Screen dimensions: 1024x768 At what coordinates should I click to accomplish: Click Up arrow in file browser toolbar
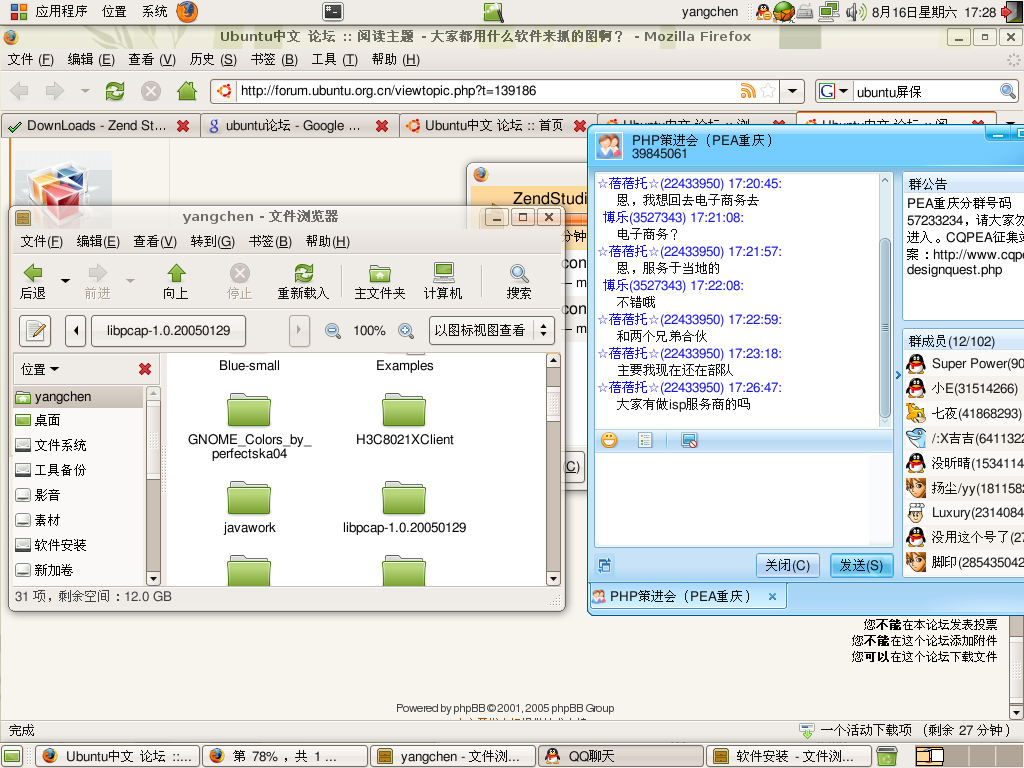point(176,281)
